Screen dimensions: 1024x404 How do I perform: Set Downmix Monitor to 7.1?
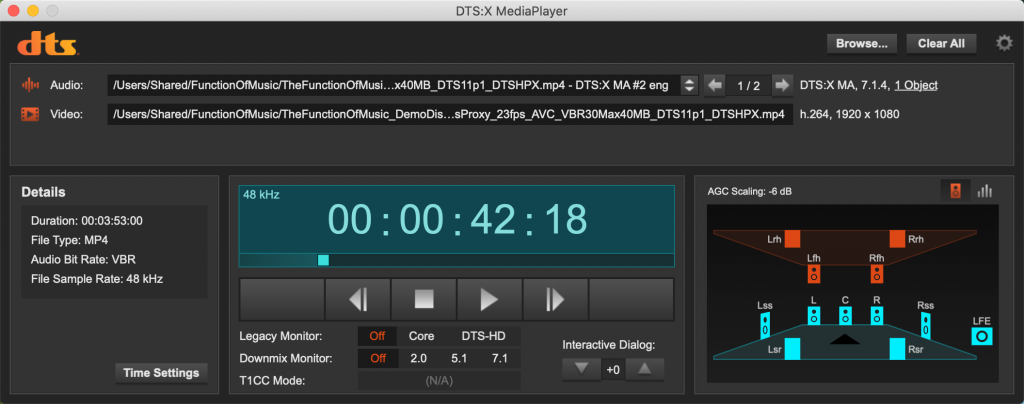pyautogui.click(x=500, y=358)
